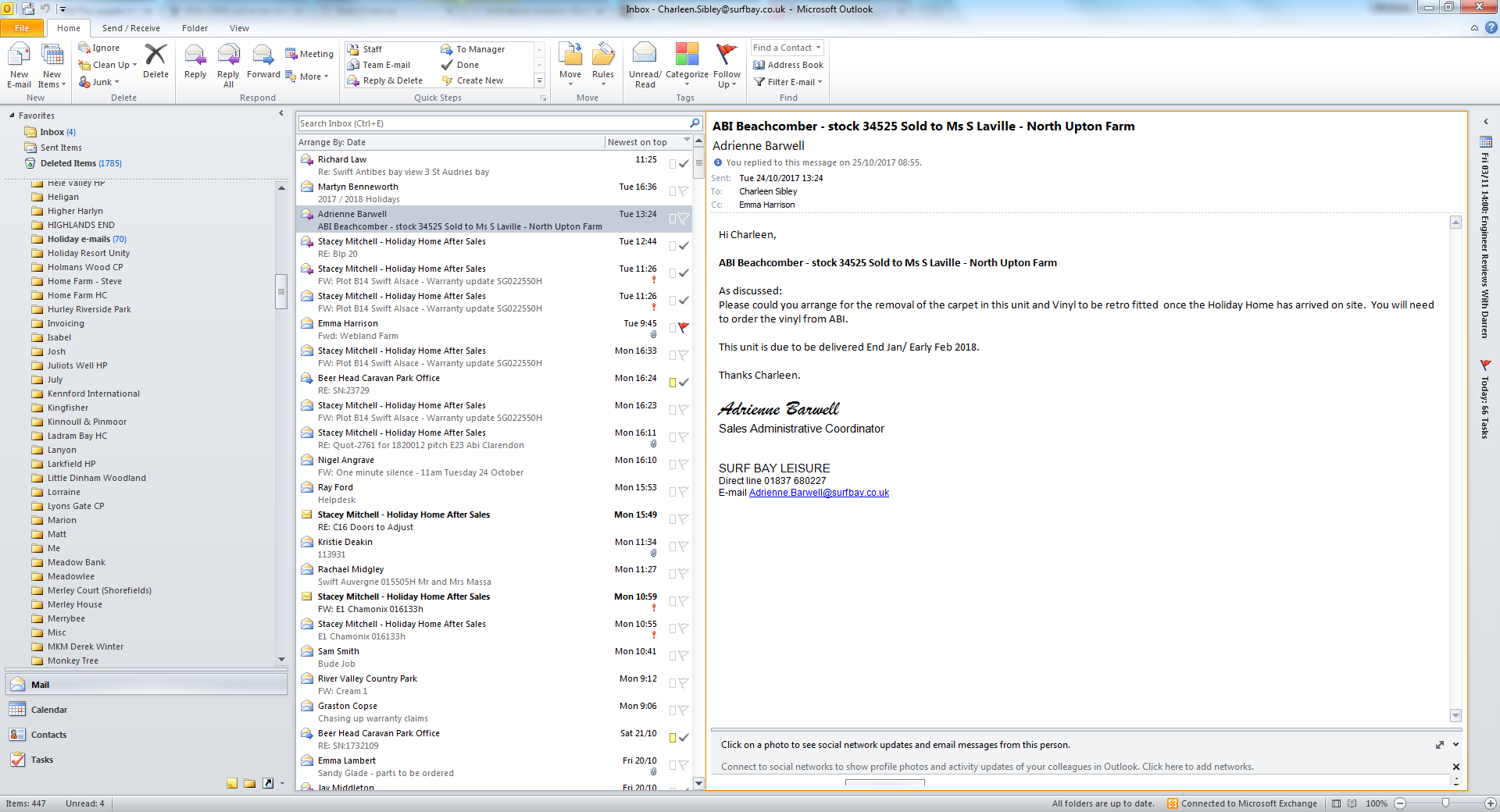Viewport: 1500px width, 812px height.
Task: Toggle category box on Kristie Deakin email
Action: point(672,547)
